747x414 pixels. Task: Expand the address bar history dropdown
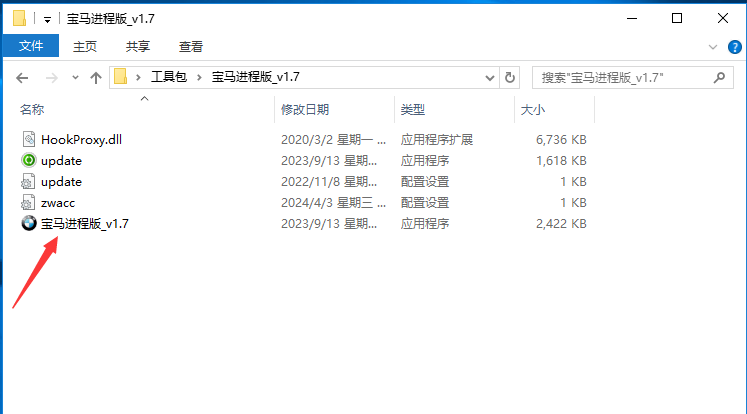coord(489,78)
